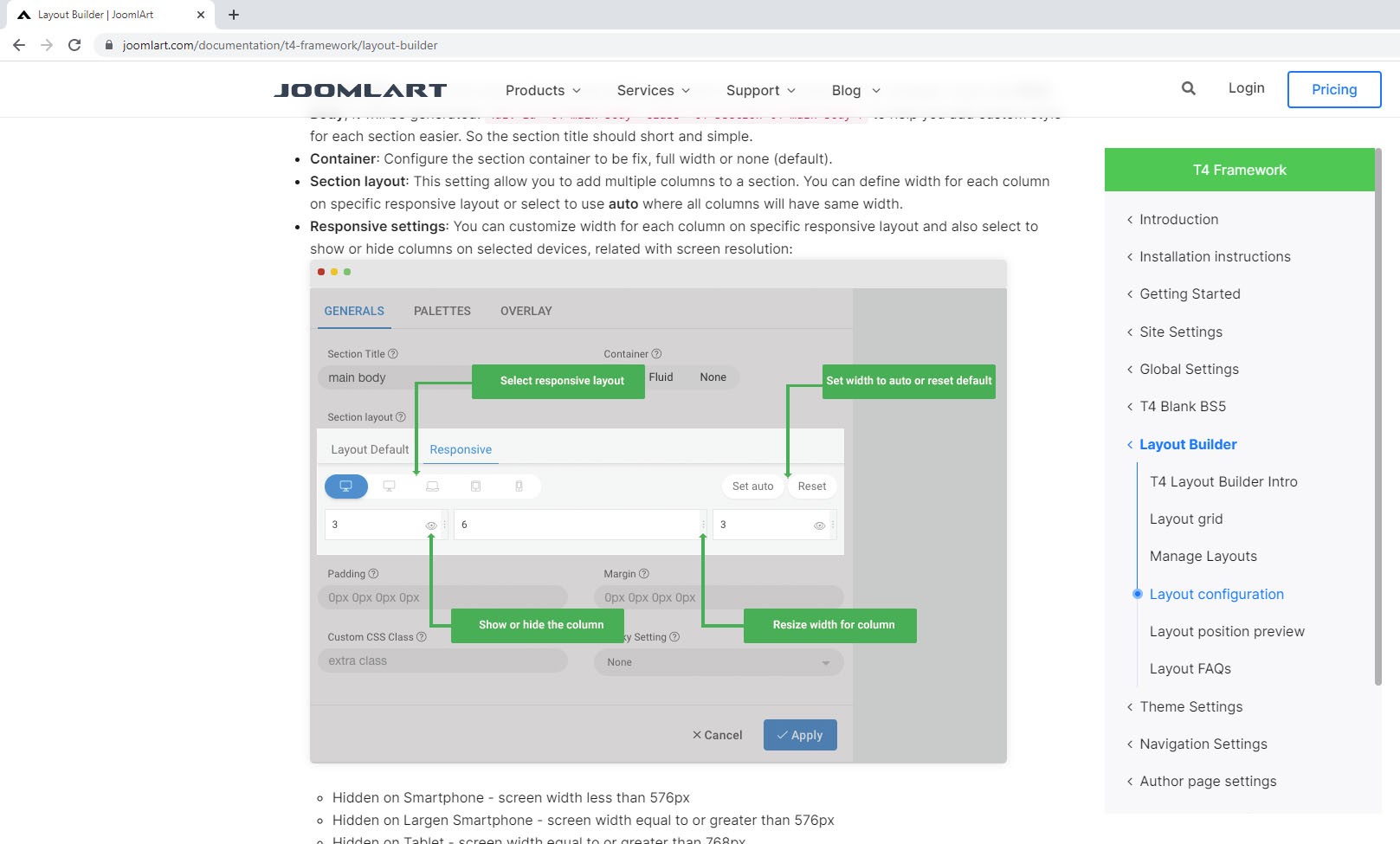The height and width of the screenshot is (844, 1400).
Task: Click the blue Apply button
Action: (x=800, y=735)
